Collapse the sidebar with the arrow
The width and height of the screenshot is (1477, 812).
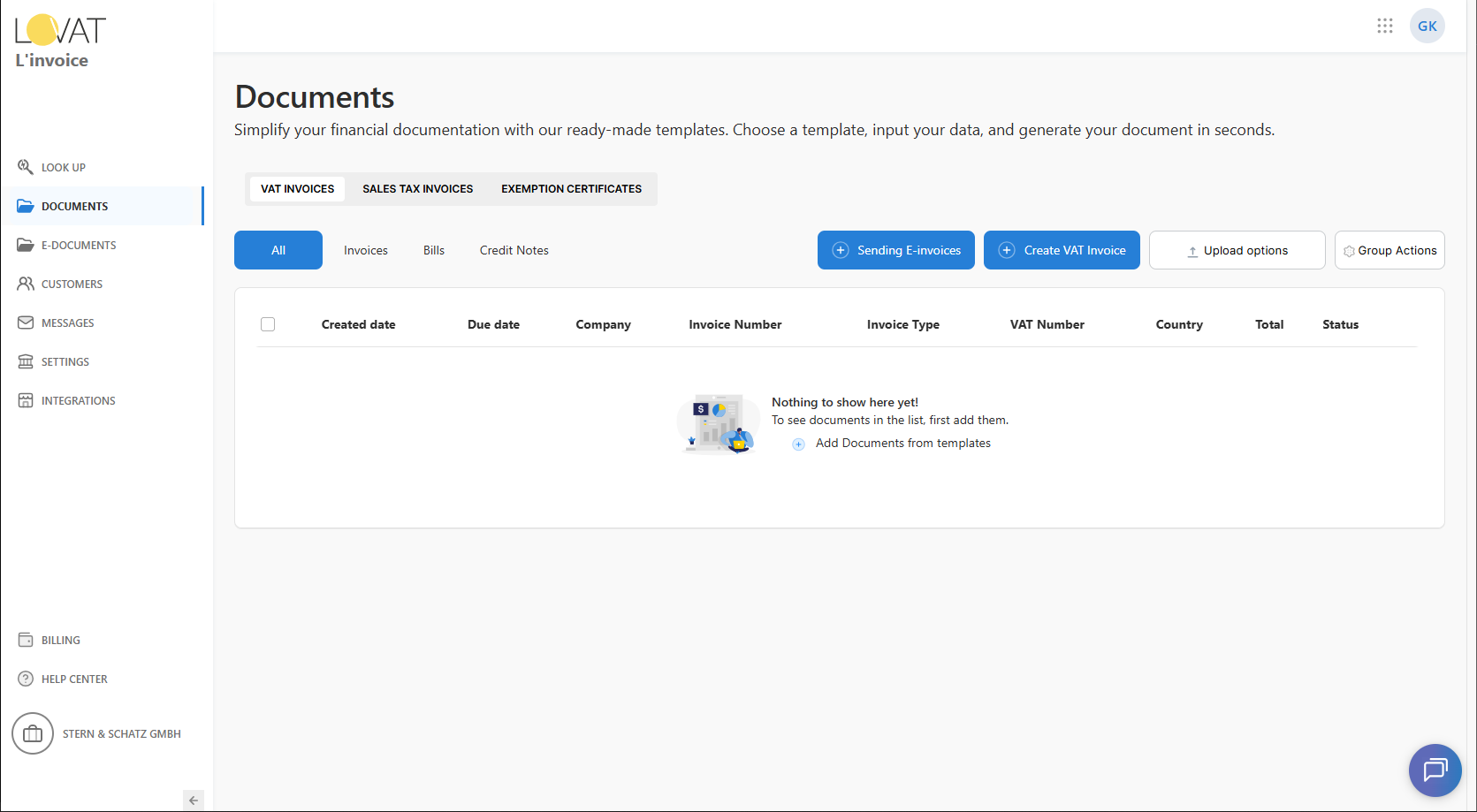tap(194, 801)
